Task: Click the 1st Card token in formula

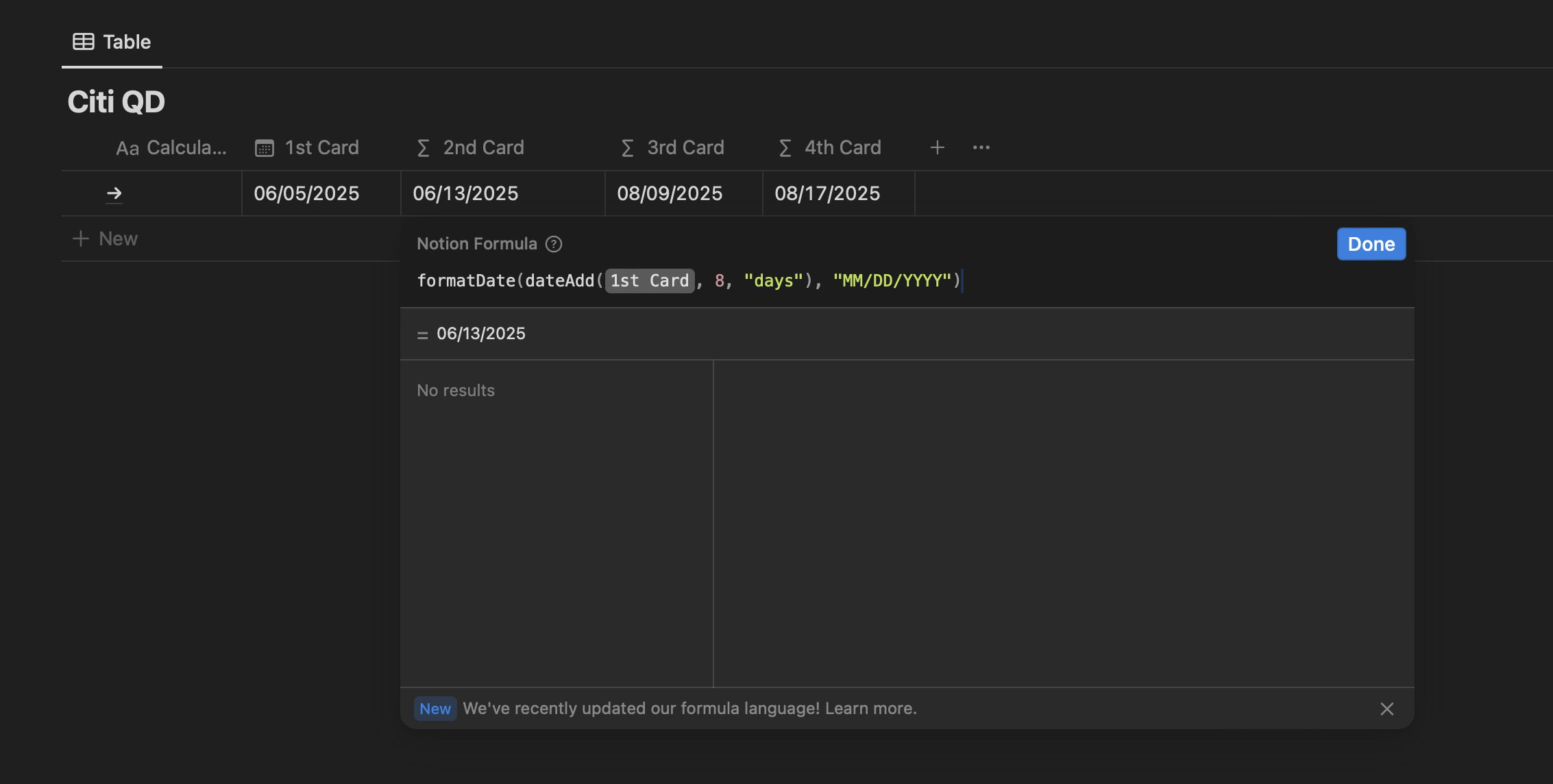Action: 649,281
